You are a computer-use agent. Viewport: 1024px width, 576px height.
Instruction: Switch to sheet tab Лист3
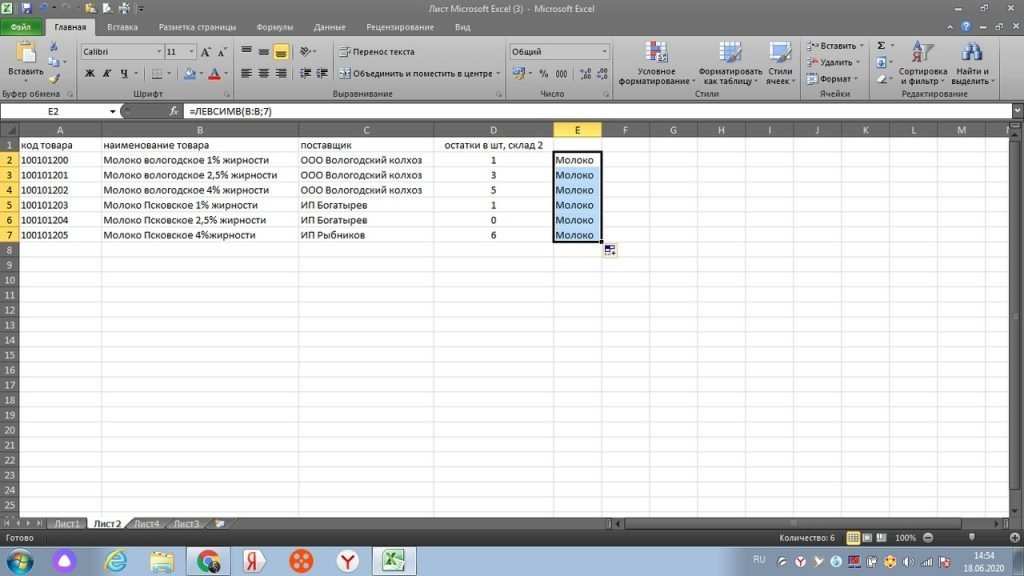(186, 524)
